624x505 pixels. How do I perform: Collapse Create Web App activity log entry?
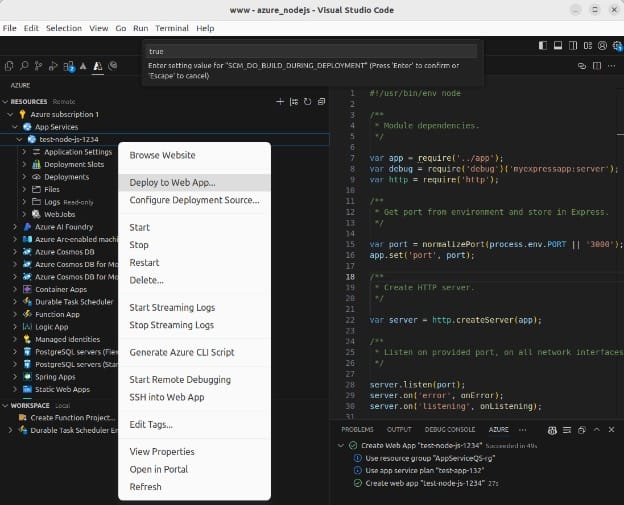[x=341, y=446]
